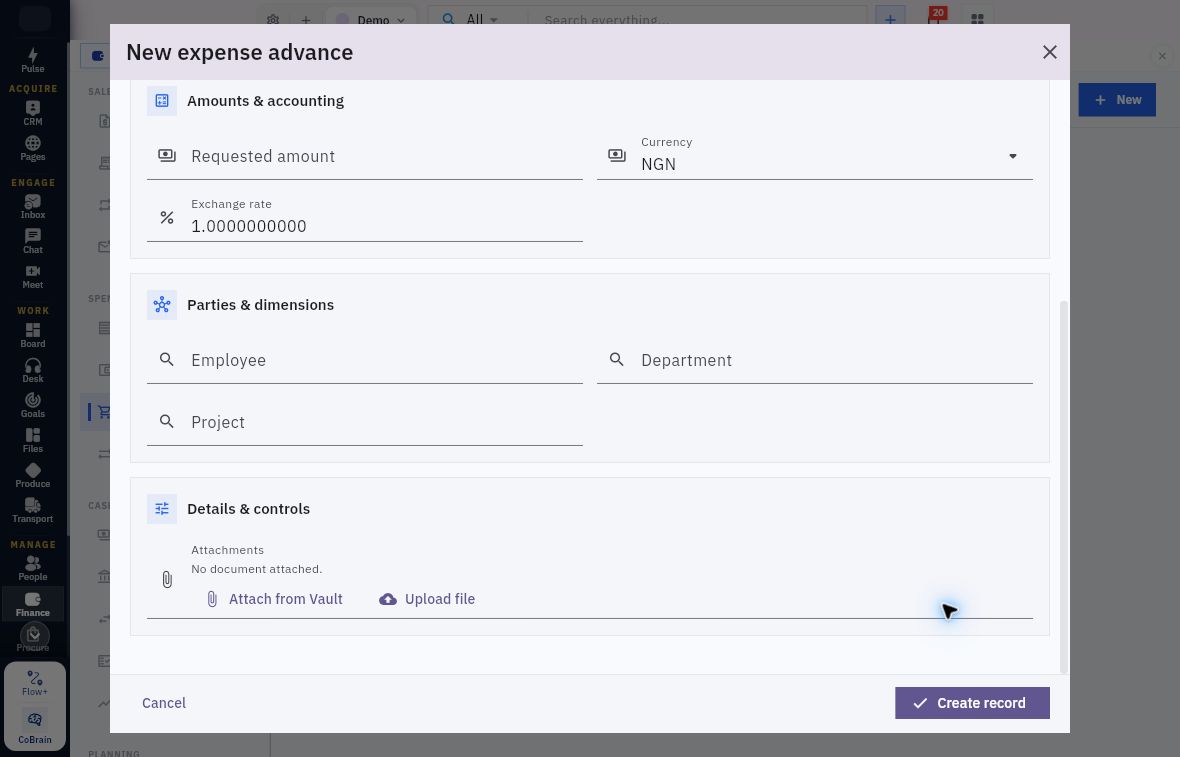Screen dimensions: 1180x757
Task: Click the Project lookup field
Action: [364, 423]
